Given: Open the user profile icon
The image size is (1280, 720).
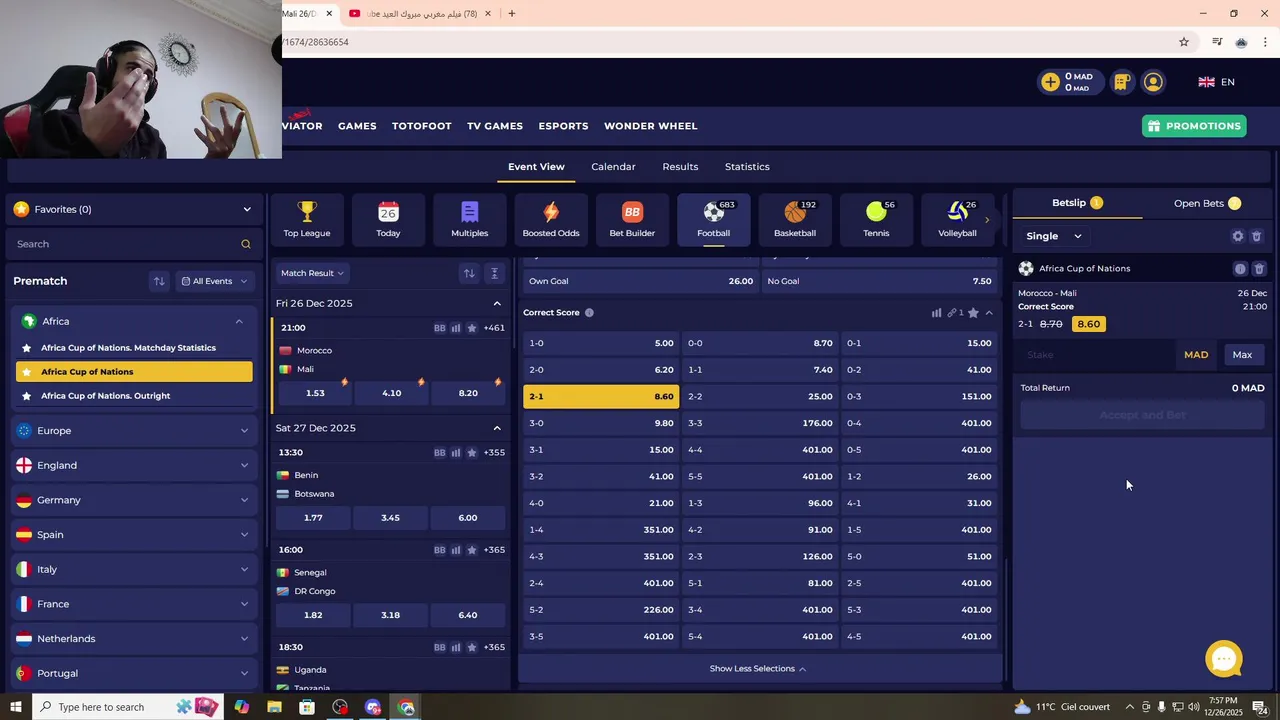Looking at the screenshot, I should (x=1153, y=82).
